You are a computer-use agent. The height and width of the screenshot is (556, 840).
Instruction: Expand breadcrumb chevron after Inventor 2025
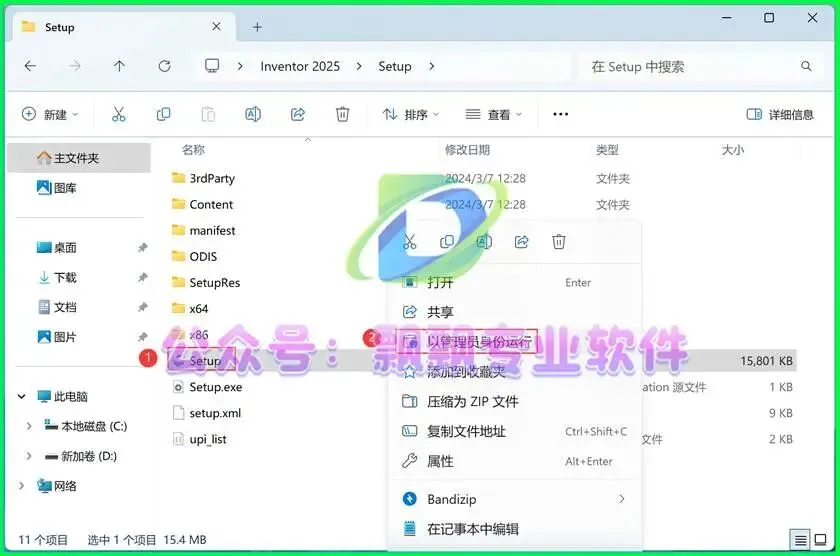click(359, 66)
